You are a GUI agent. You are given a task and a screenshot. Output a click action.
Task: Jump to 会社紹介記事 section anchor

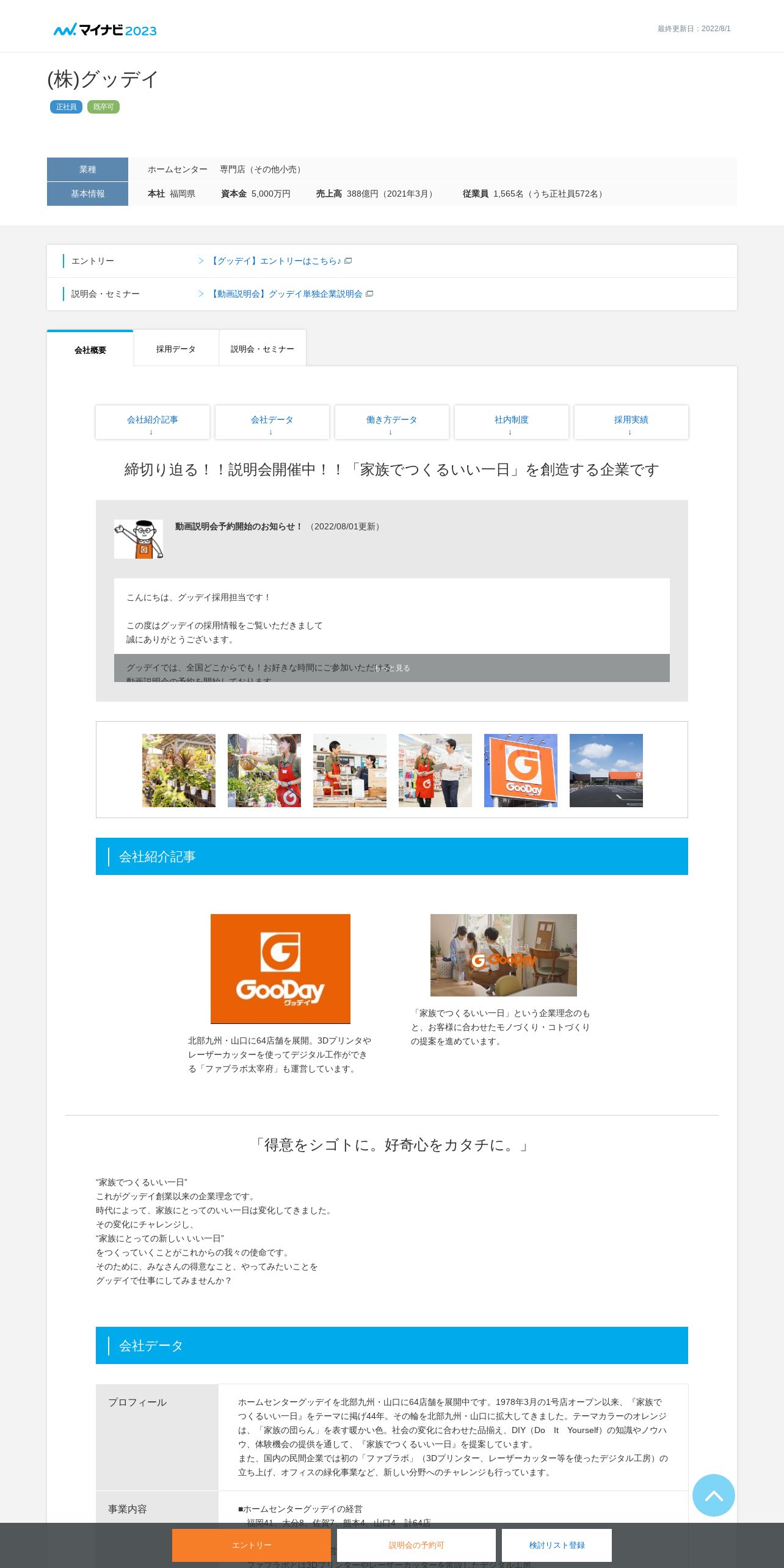(x=153, y=422)
